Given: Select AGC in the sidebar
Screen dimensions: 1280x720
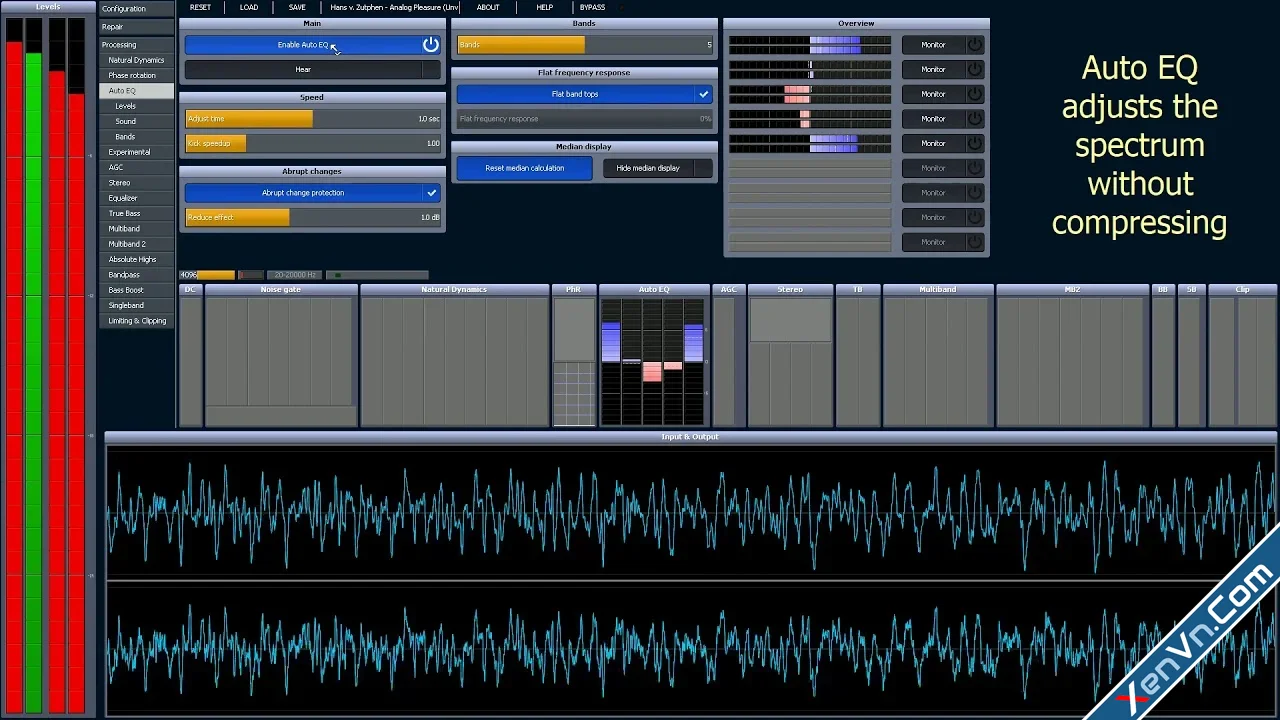Looking at the screenshot, I should [x=136, y=168].
